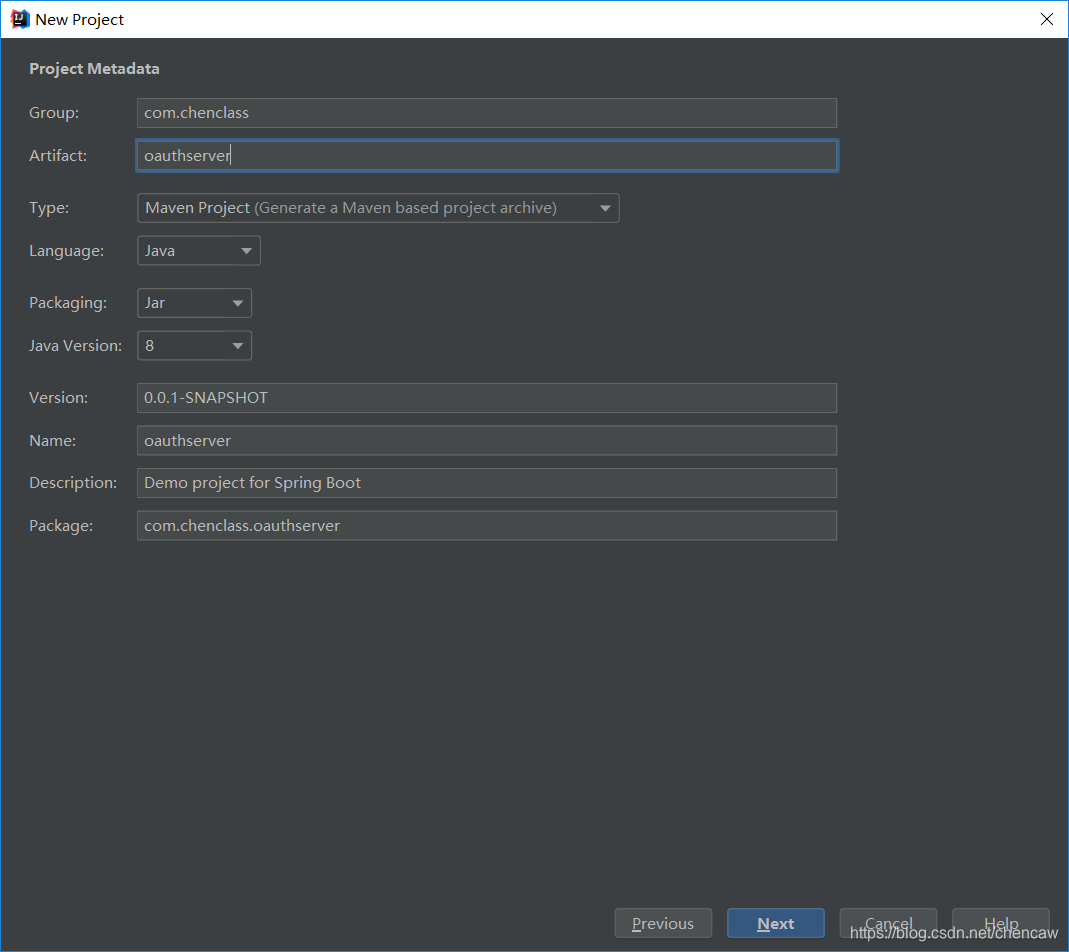Click the Description: label
This screenshot has width=1069, height=952.
tap(73, 483)
